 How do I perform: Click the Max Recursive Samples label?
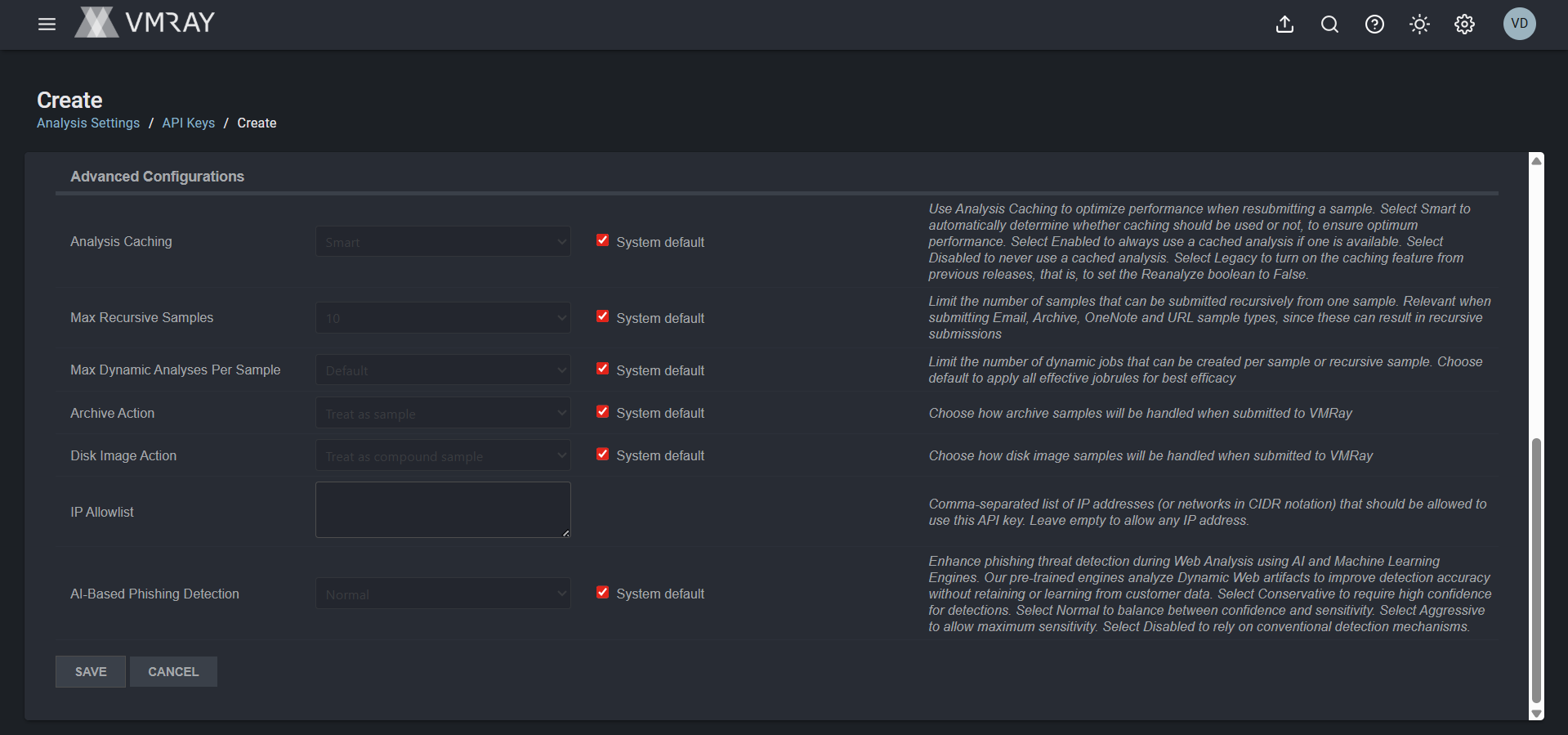pos(141,317)
